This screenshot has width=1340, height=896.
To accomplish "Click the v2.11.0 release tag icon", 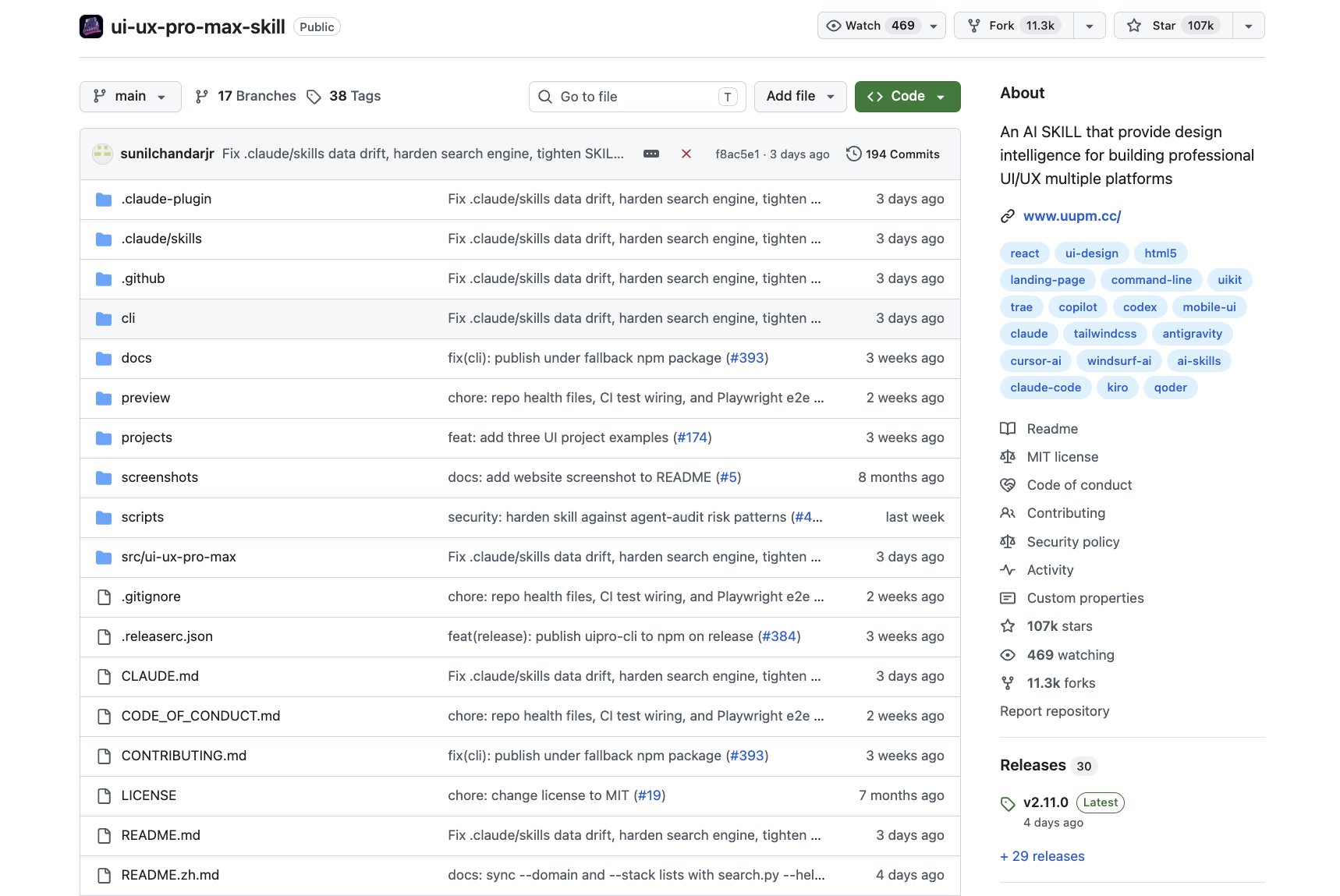I will tap(1008, 803).
